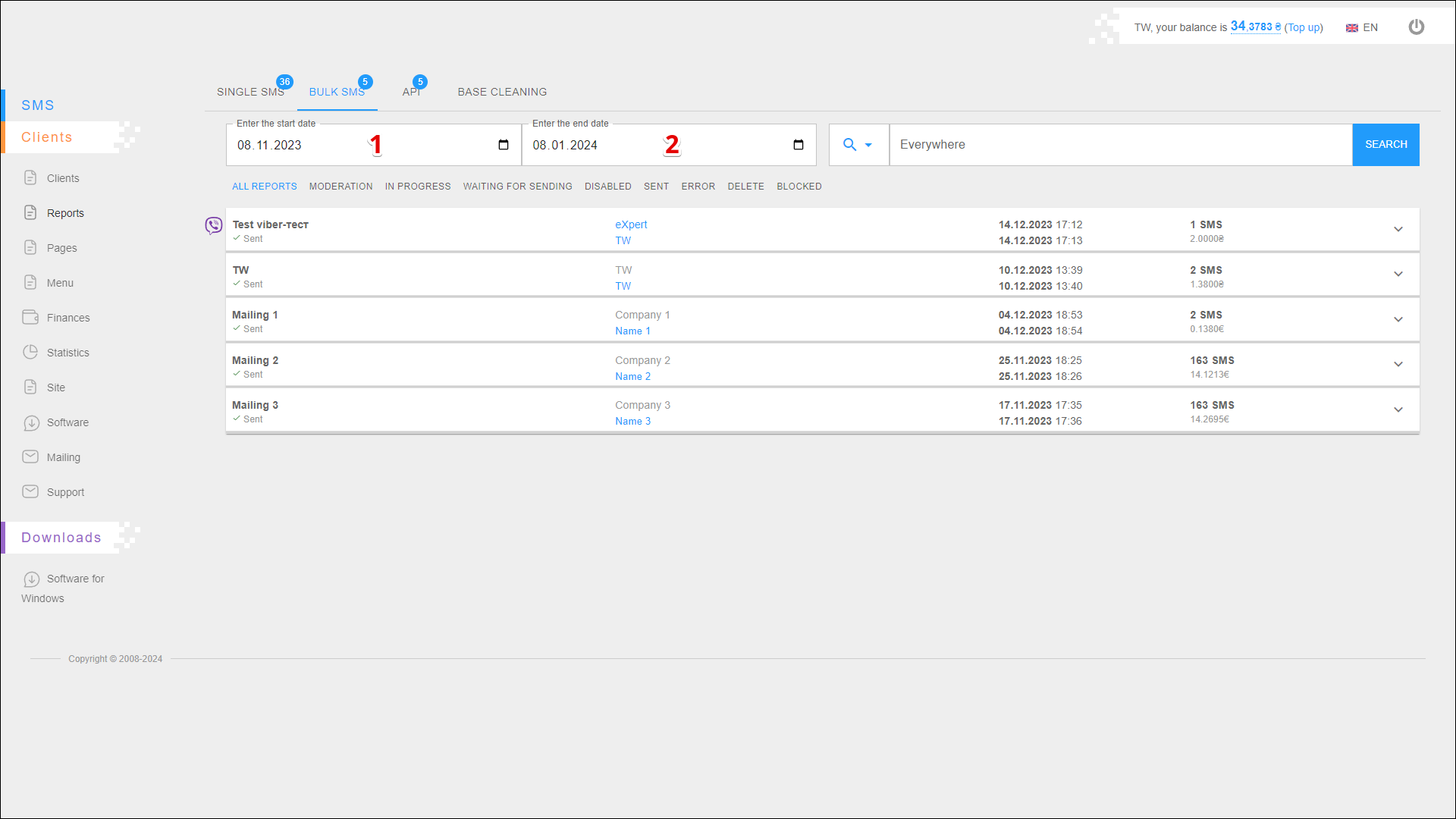This screenshot has height=819, width=1456.
Task: Click the power logout icon
Action: [x=1416, y=27]
